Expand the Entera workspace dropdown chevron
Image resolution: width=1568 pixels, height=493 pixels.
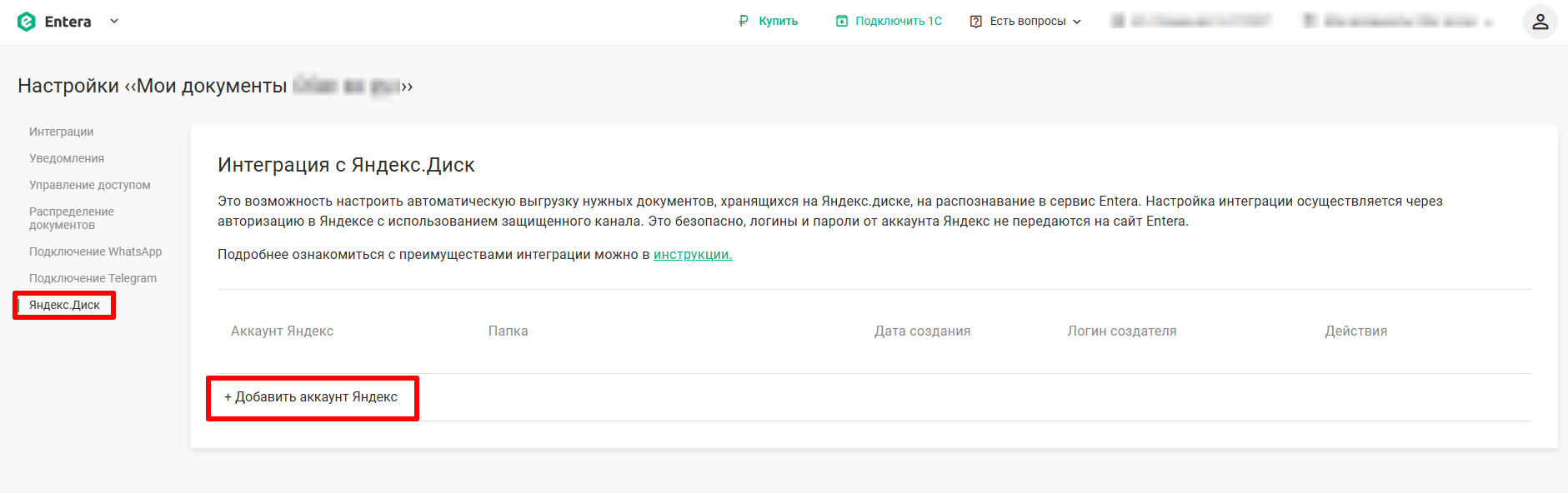click(x=114, y=22)
